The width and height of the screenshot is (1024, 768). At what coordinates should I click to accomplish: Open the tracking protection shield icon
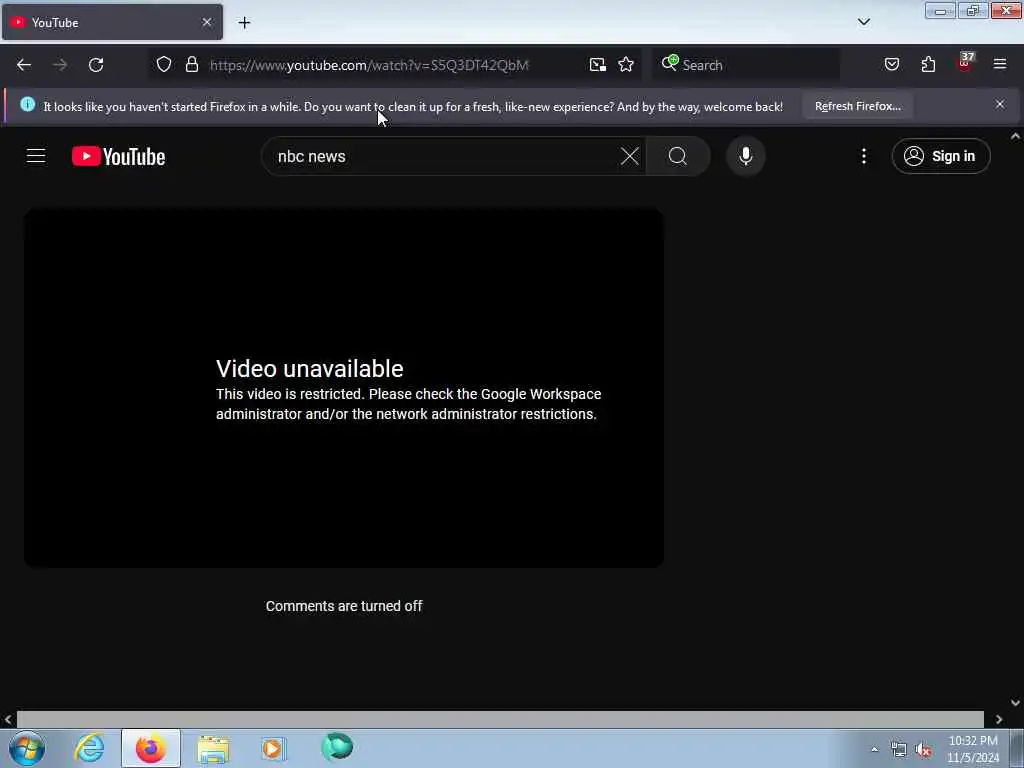[164, 64]
